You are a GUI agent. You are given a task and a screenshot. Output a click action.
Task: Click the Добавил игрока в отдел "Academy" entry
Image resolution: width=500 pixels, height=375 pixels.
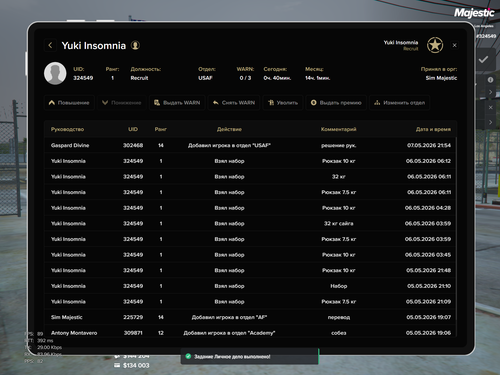click(x=229, y=333)
